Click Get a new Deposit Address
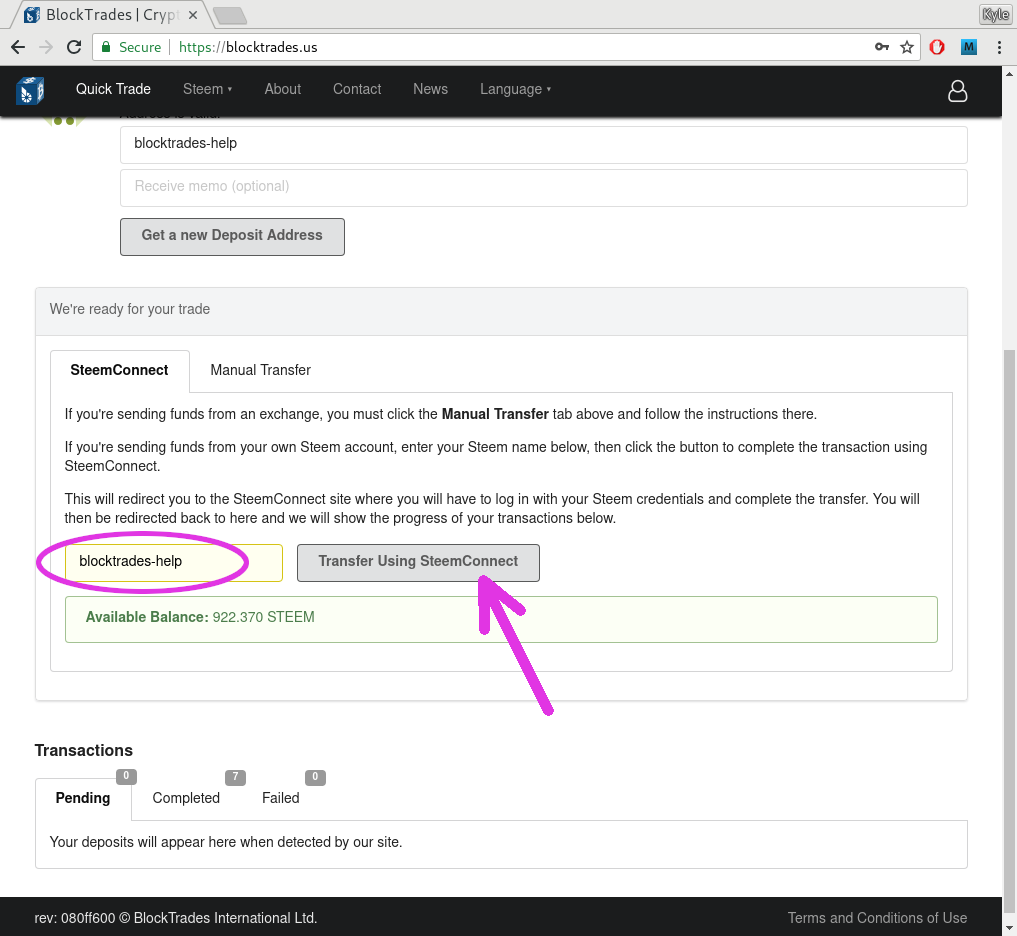 click(x=232, y=236)
